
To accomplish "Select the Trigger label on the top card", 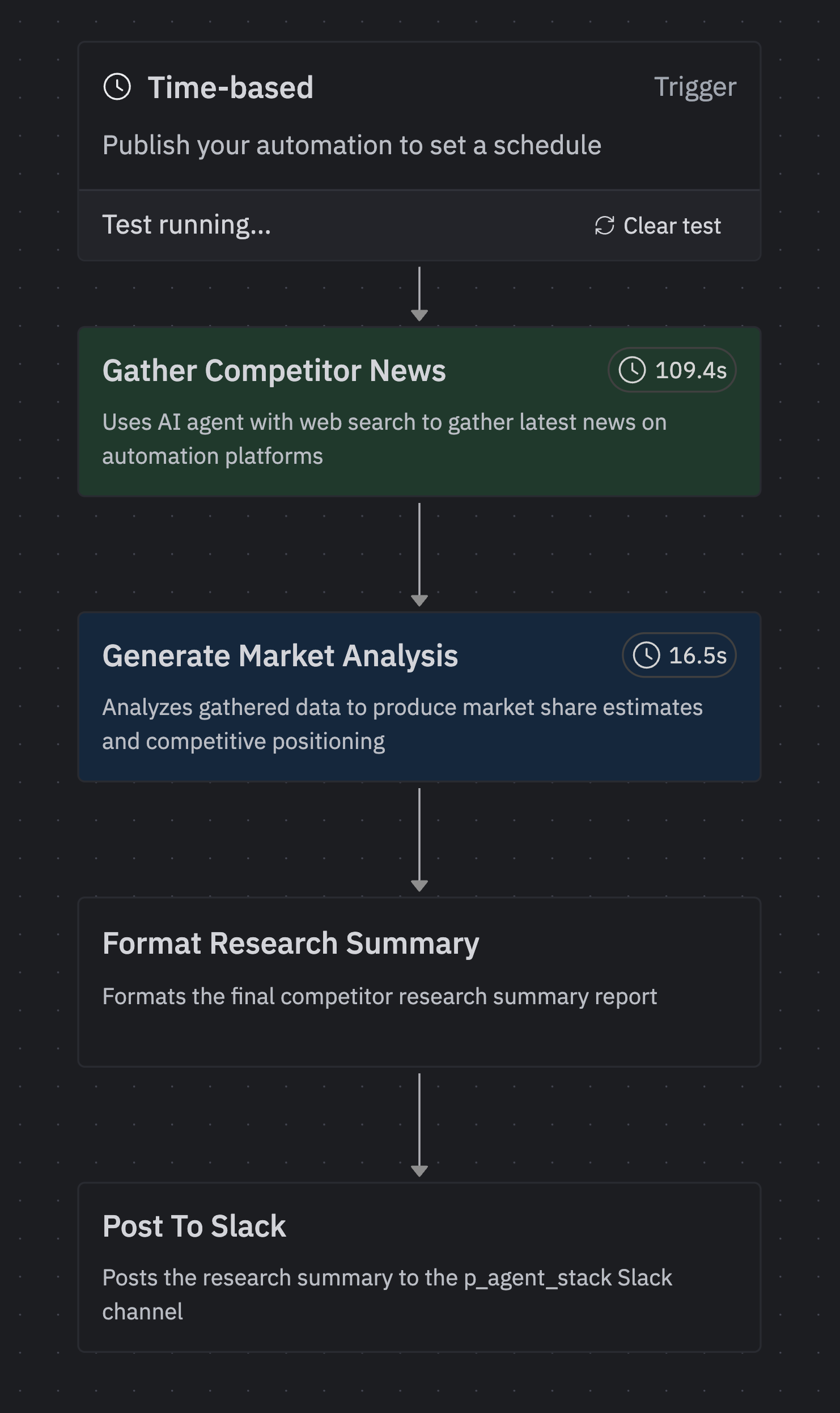I will point(695,87).
